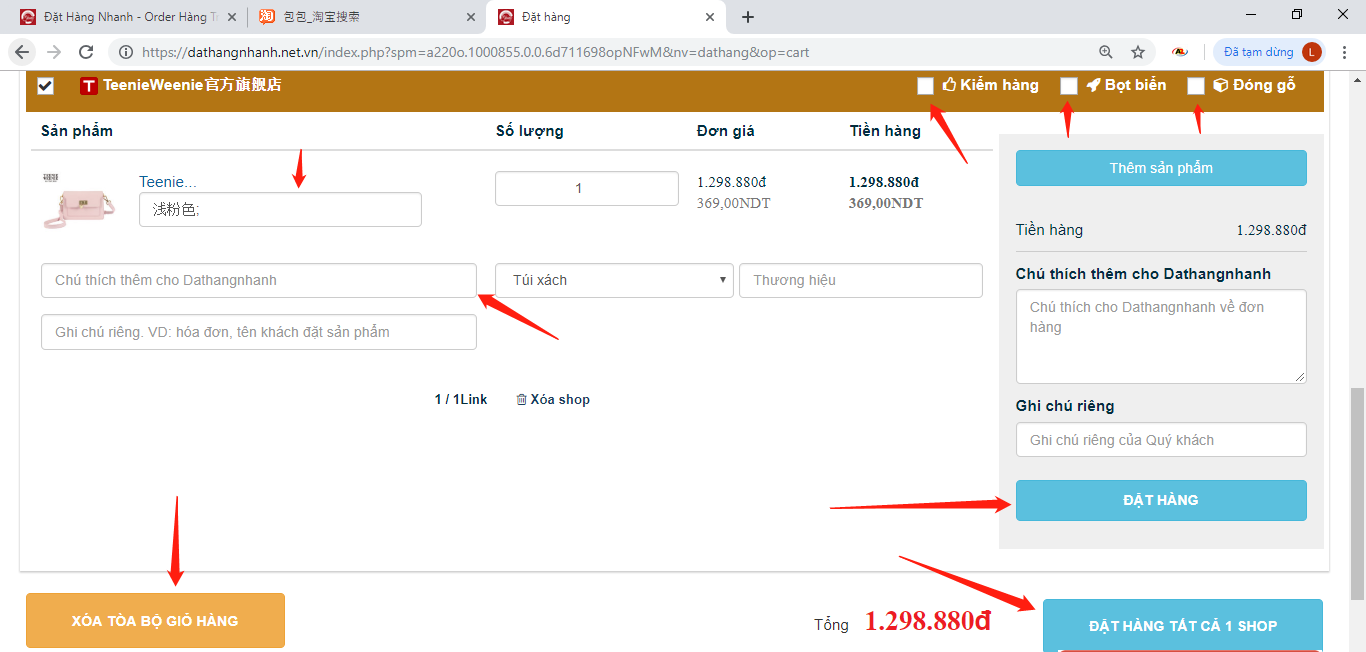This screenshot has height=652, width=1366.
Task: Bookmark page using the star icon
Action: tap(1138, 52)
